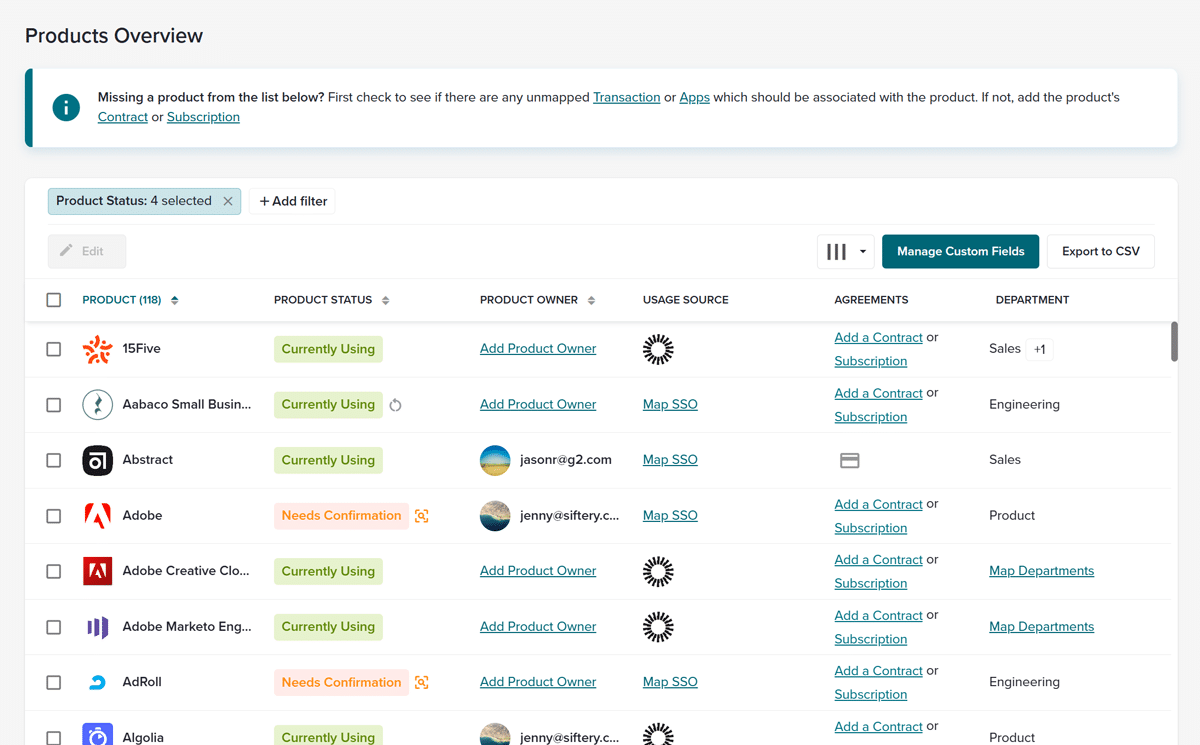
Task: Expand the +1 departments badge for 15Five
Action: (1040, 349)
